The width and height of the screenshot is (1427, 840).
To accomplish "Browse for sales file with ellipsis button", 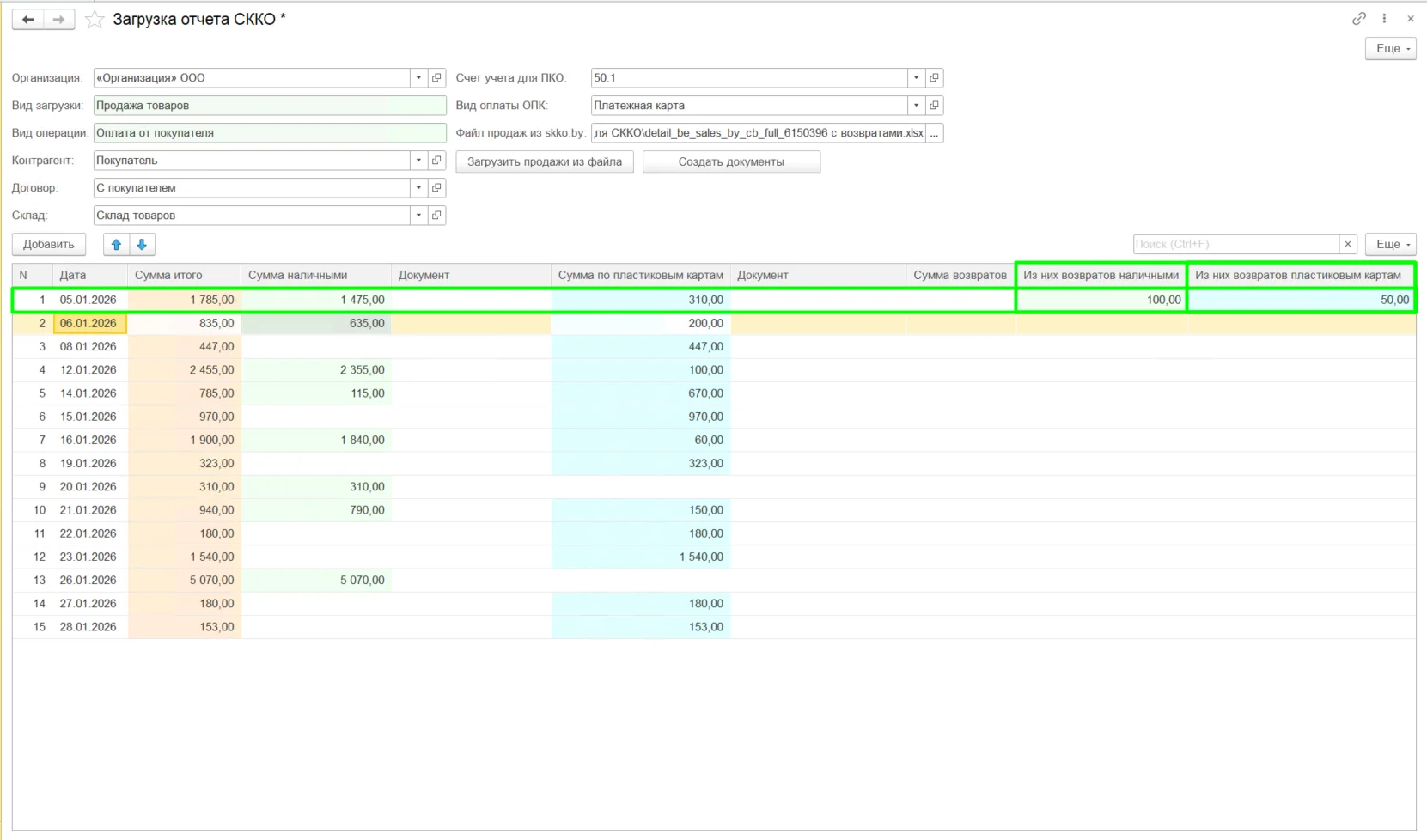I will coord(934,133).
